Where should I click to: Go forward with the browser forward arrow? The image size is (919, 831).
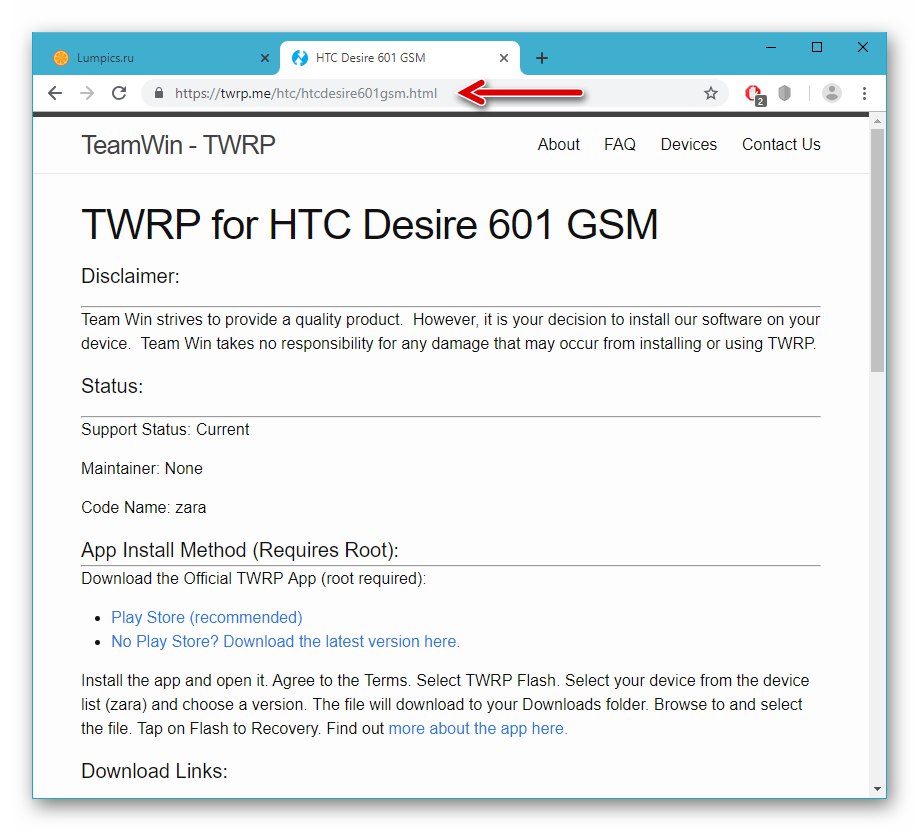click(87, 93)
